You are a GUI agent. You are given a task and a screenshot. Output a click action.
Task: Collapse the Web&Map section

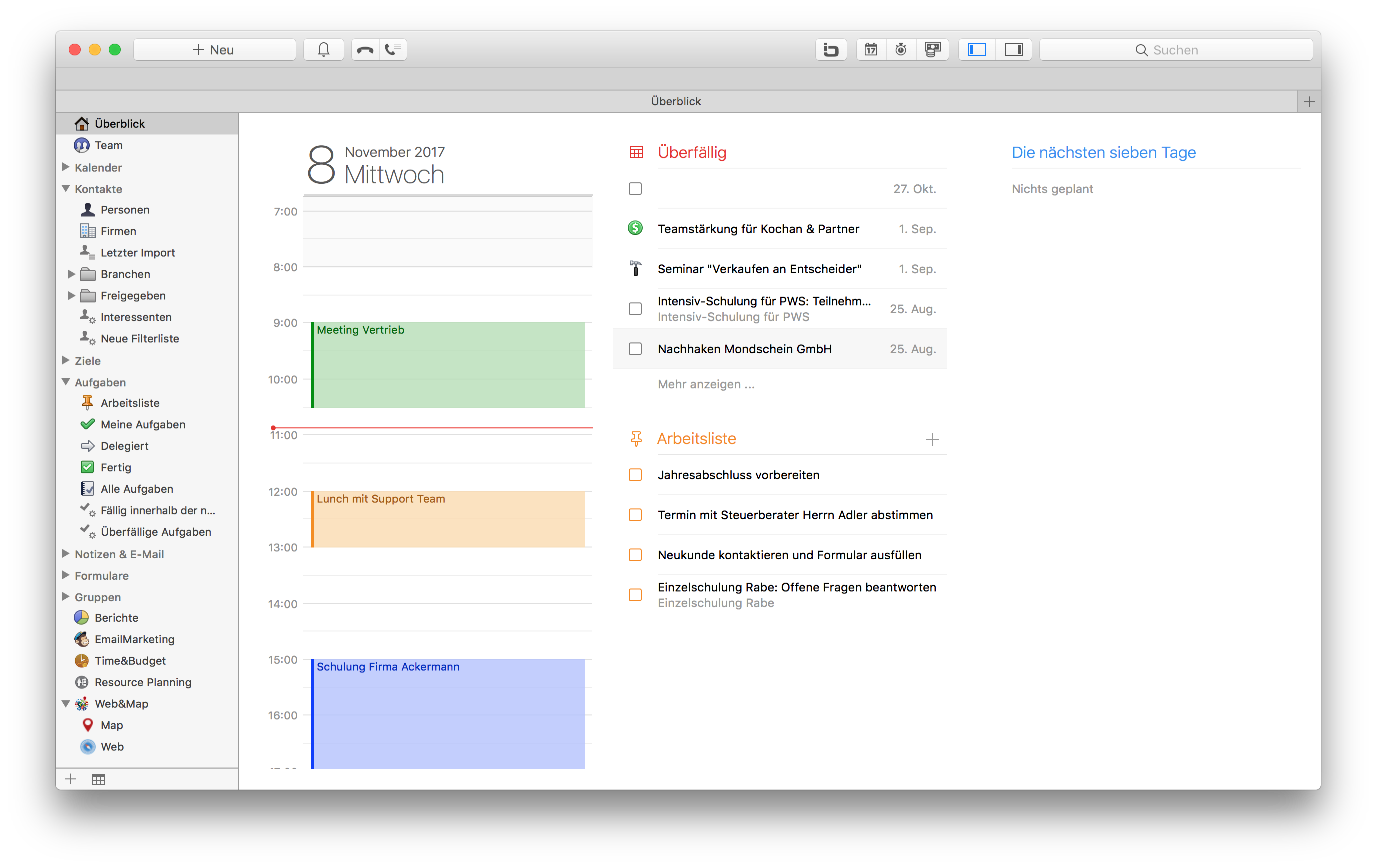click(x=66, y=704)
